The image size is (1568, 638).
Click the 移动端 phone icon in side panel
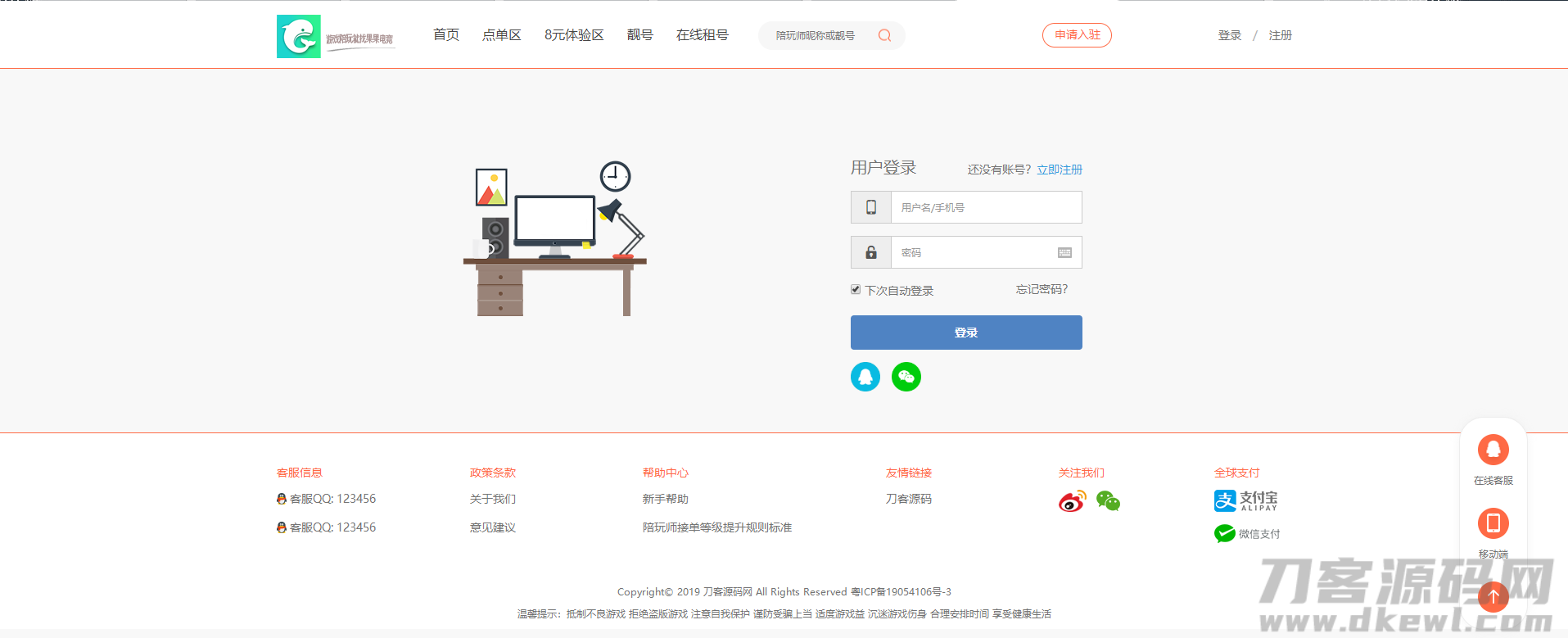click(x=1493, y=523)
